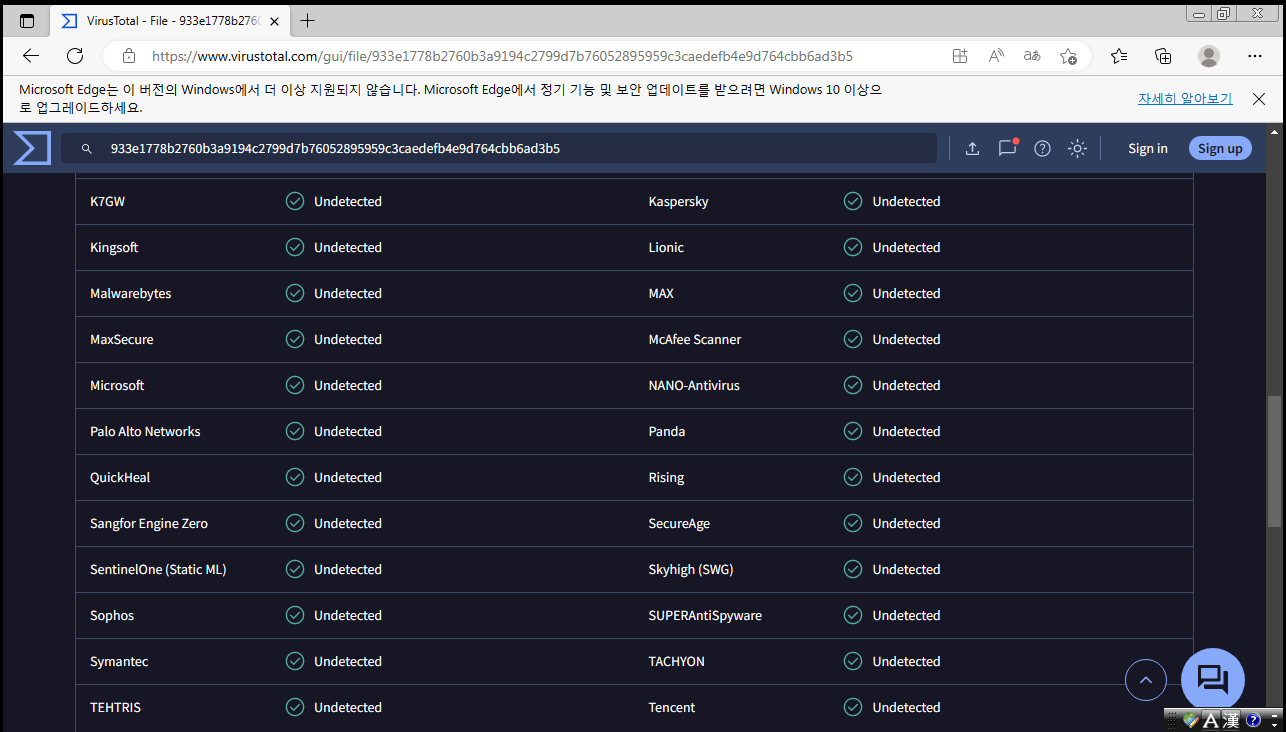Open the chat bubble button
1286x732 pixels.
coord(1213,681)
